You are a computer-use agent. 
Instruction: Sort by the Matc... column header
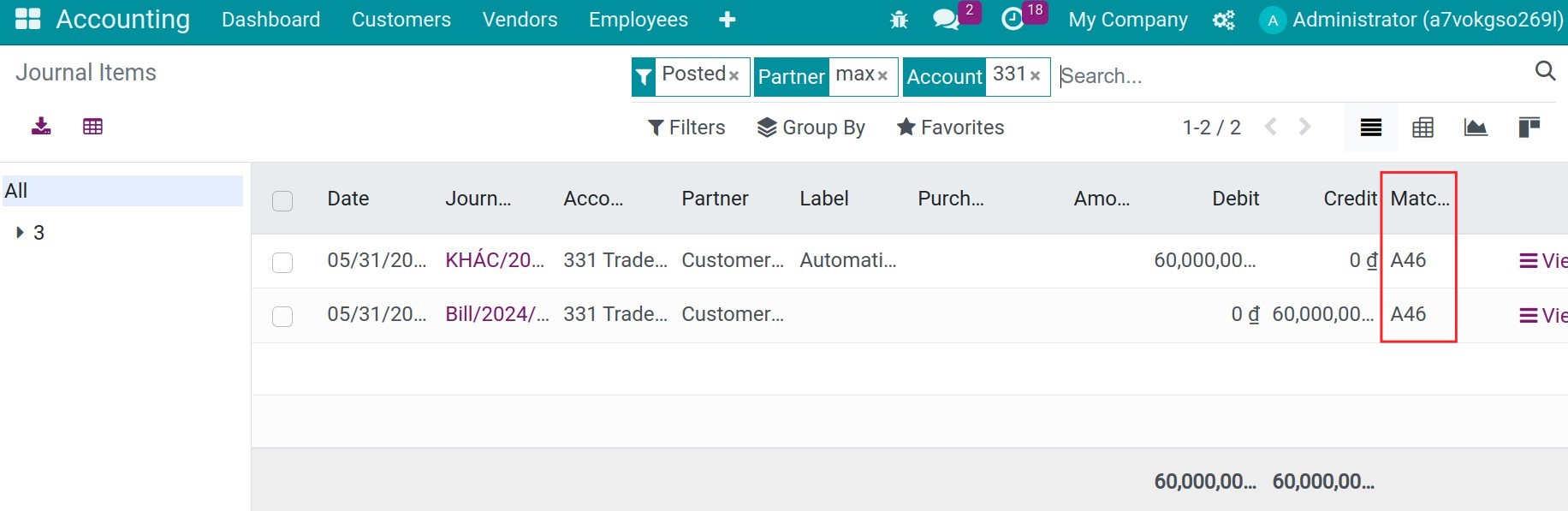1420,199
